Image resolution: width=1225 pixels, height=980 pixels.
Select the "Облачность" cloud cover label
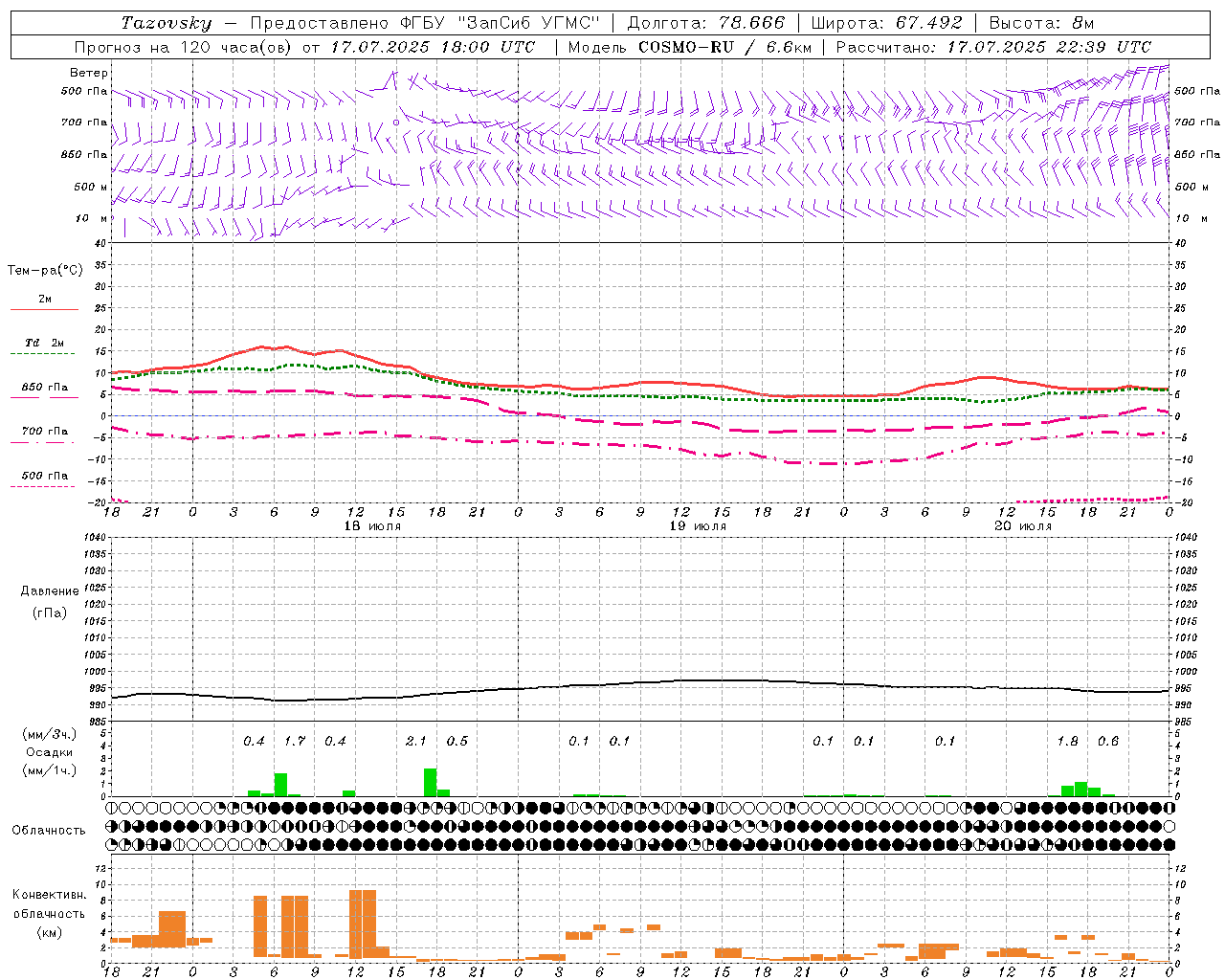49,831
